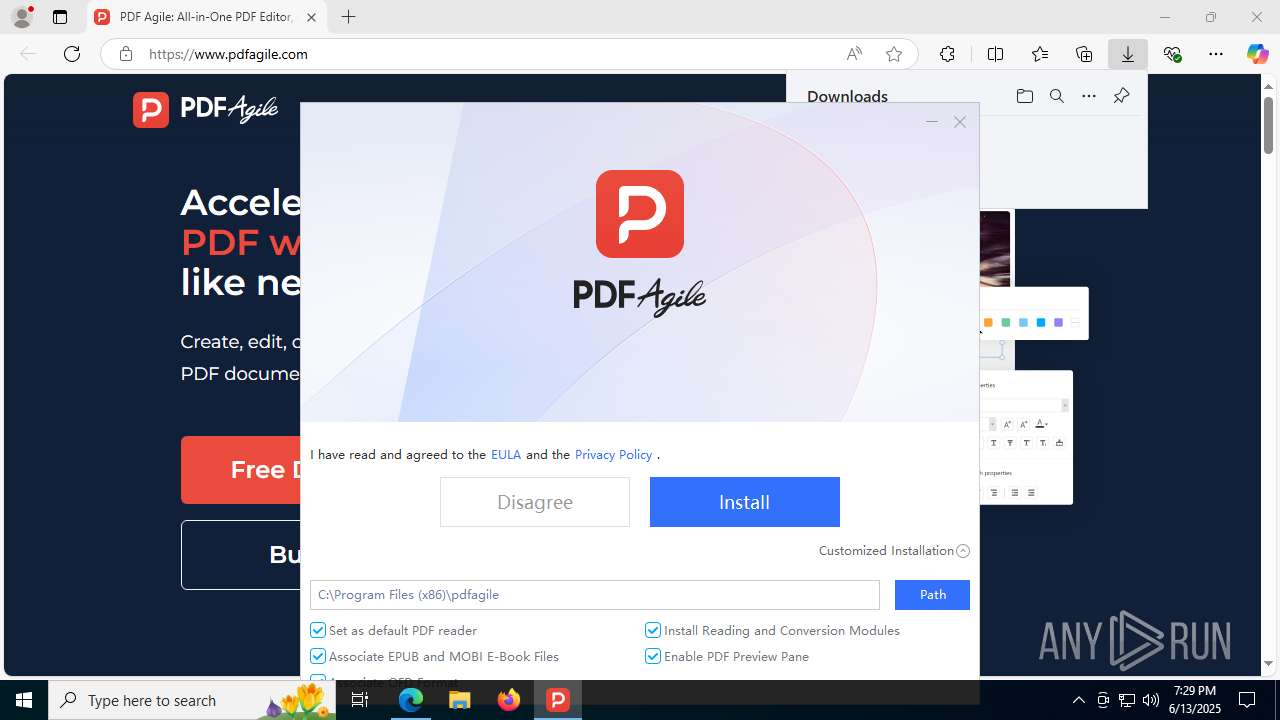Open Browser essentials icon

(x=1172, y=54)
